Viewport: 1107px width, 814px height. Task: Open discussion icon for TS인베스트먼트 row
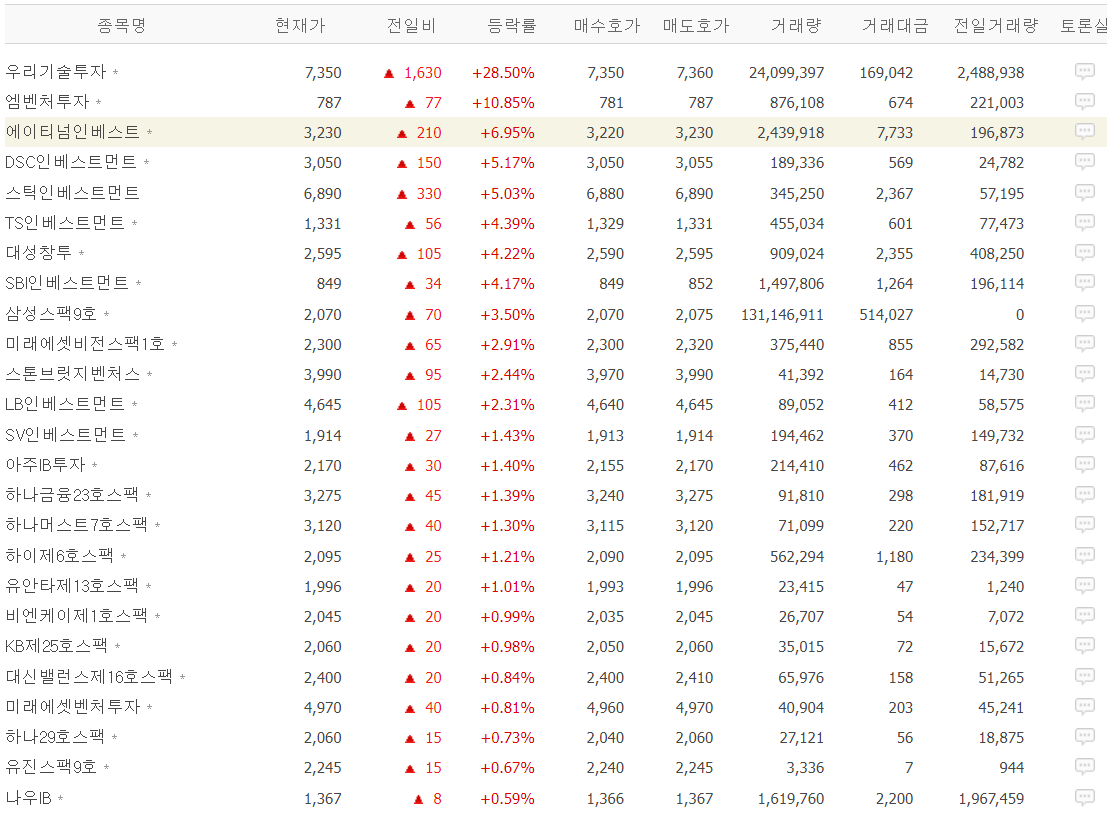pos(1084,222)
